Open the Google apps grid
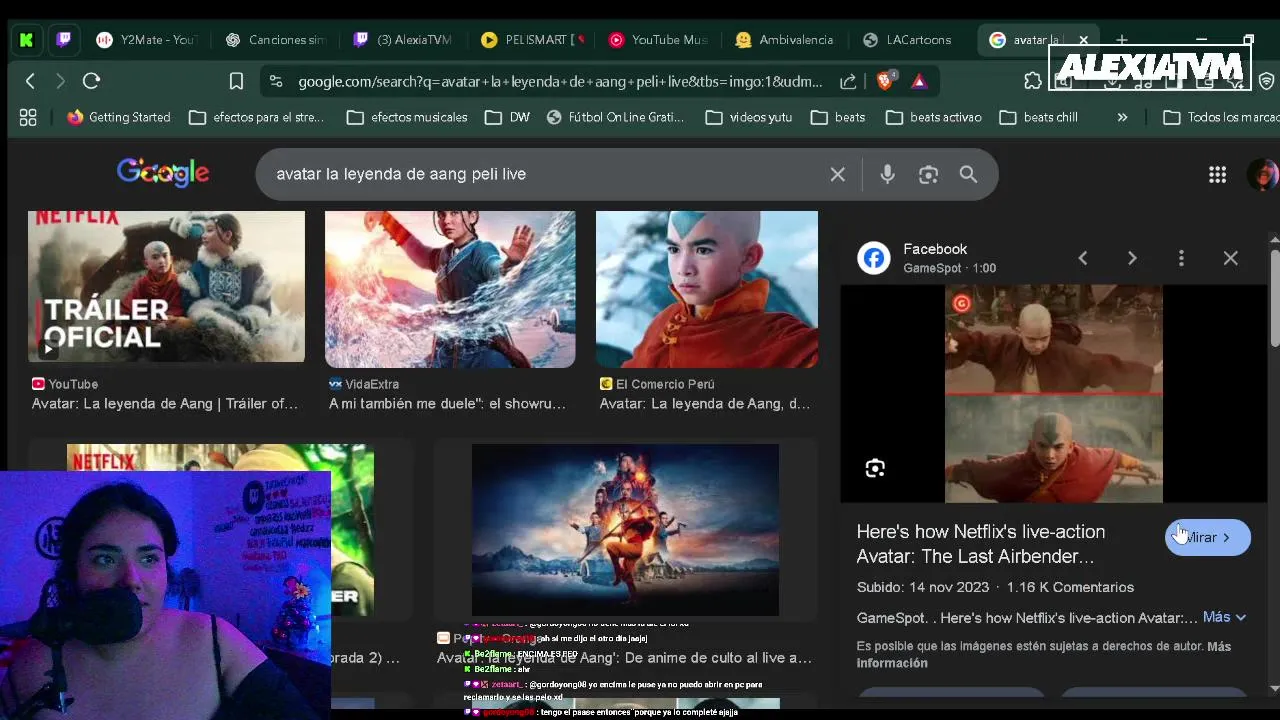1280x720 pixels. pos(1217,174)
